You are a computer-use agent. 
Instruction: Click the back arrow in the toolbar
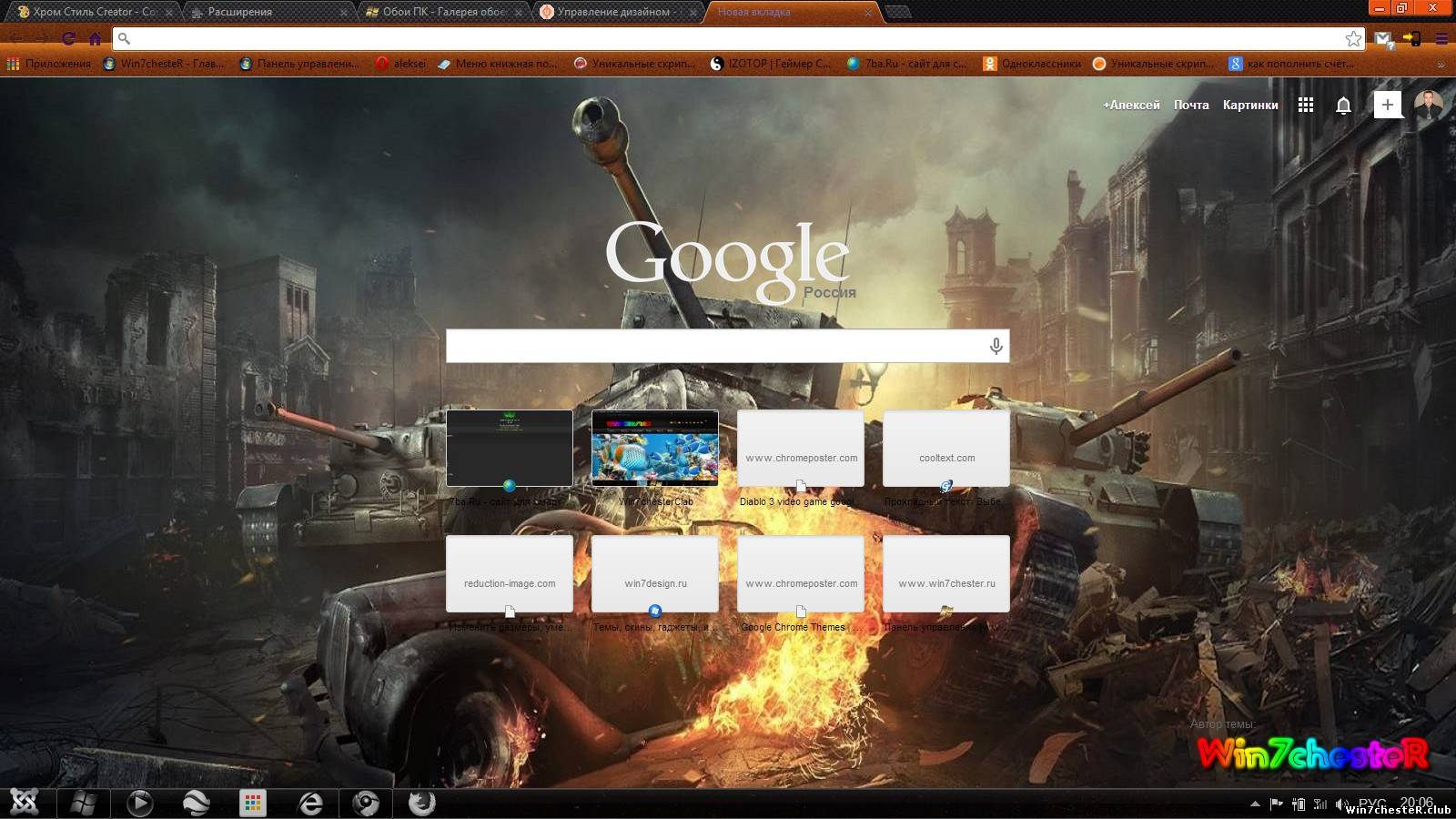tap(16, 38)
